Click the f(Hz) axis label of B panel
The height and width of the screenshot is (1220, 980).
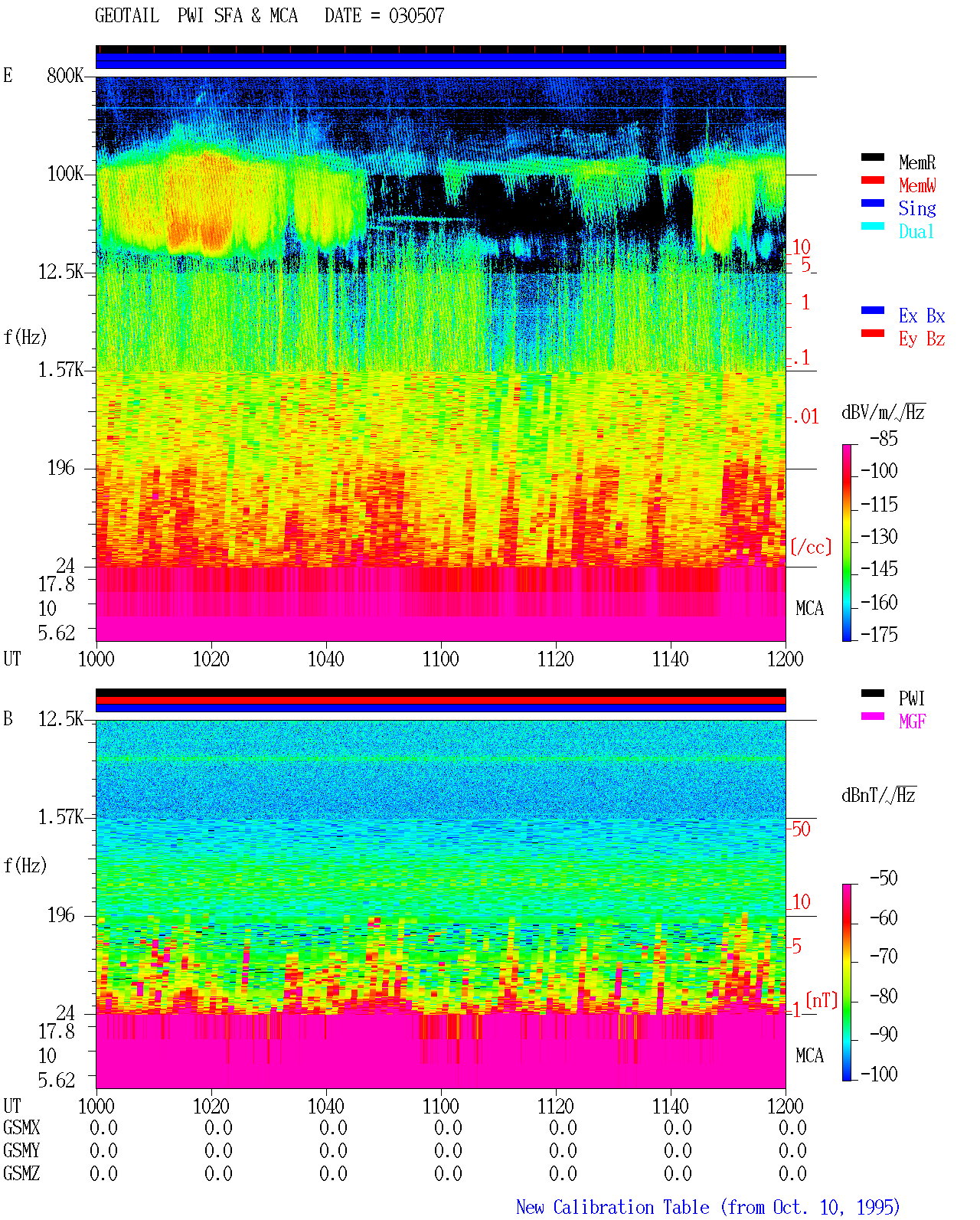click(25, 865)
